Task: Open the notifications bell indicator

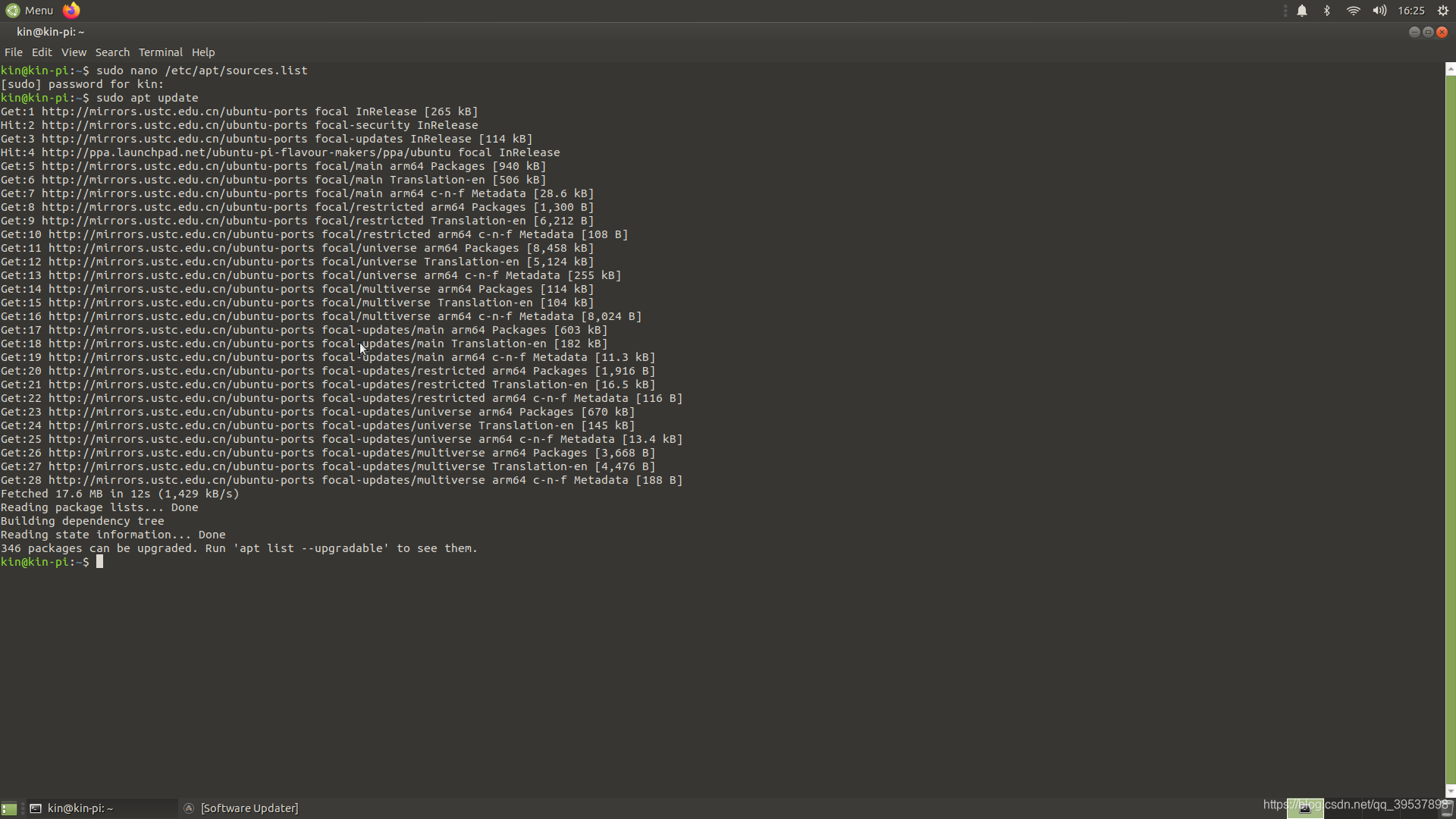Action: point(1302,11)
